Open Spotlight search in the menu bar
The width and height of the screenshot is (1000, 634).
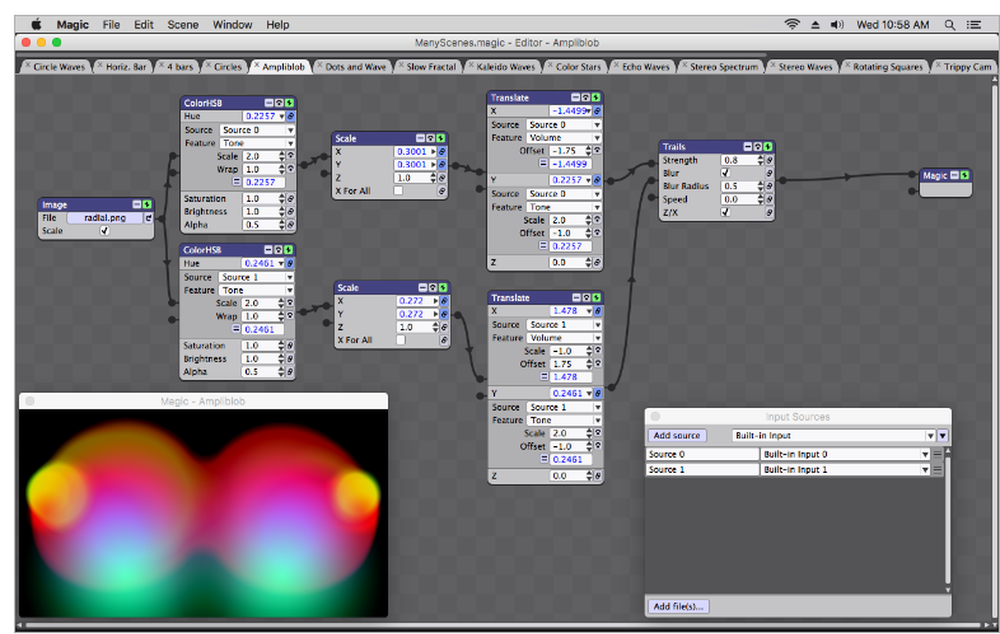pos(950,25)
